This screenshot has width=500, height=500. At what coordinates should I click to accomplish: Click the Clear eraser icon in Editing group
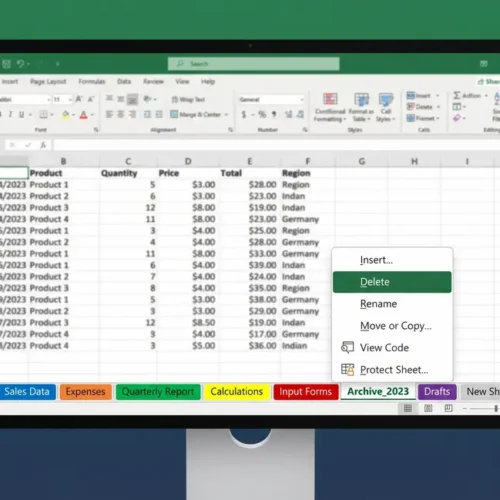457,118
